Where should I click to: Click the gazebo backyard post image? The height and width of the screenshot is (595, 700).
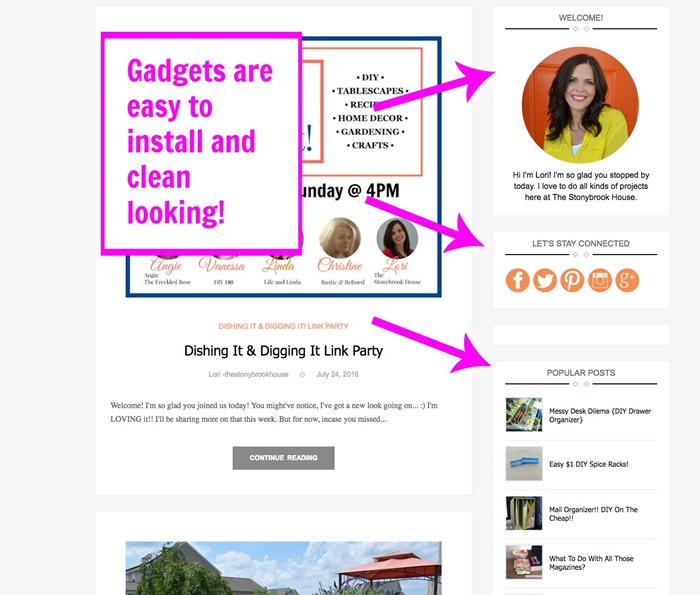[x=283, y=568]
